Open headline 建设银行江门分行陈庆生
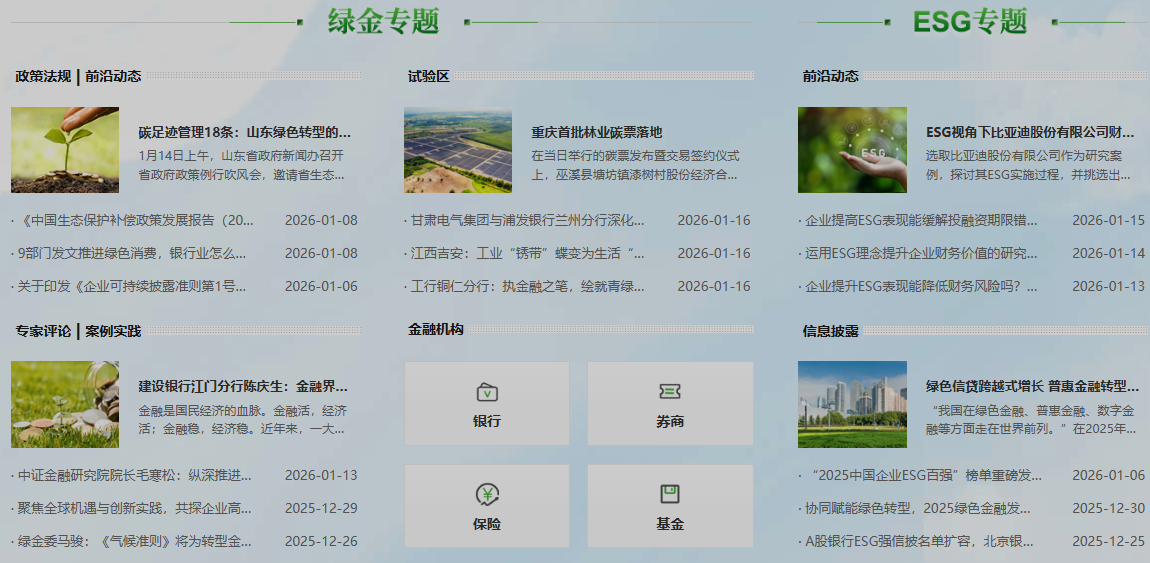 click(x=243, y=386)
